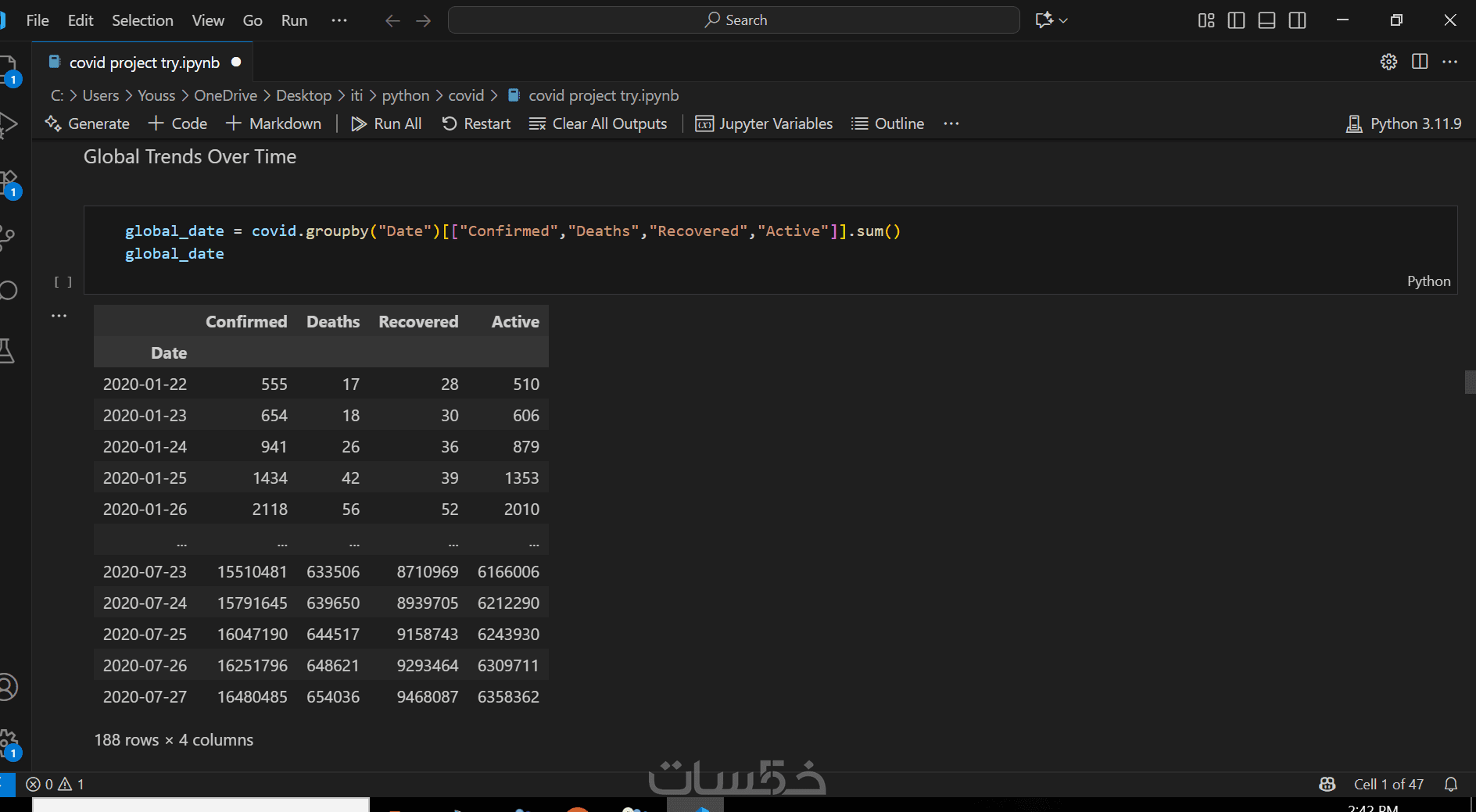Image resolution: width=1476 pixels, height=812 pixels.
Task: Add a new Code cell
Action: pos(177,123)
